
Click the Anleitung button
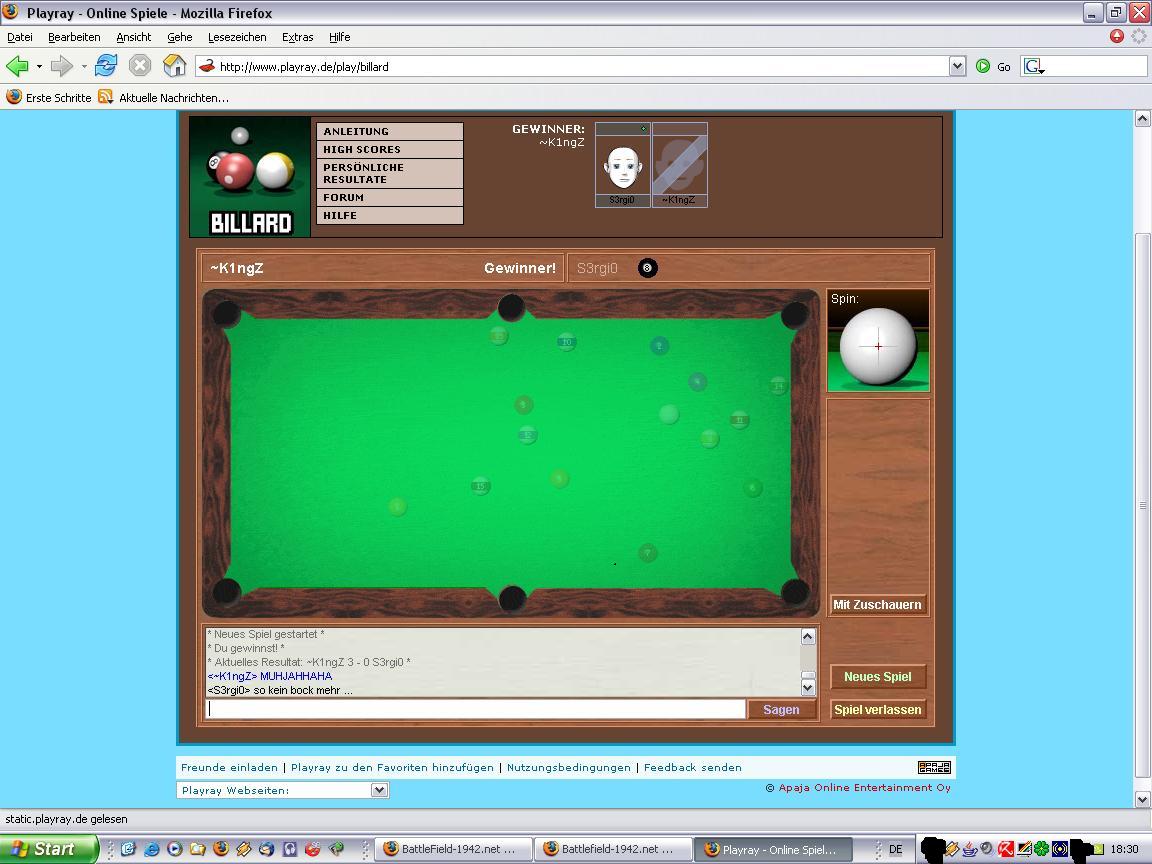(390, 132)
